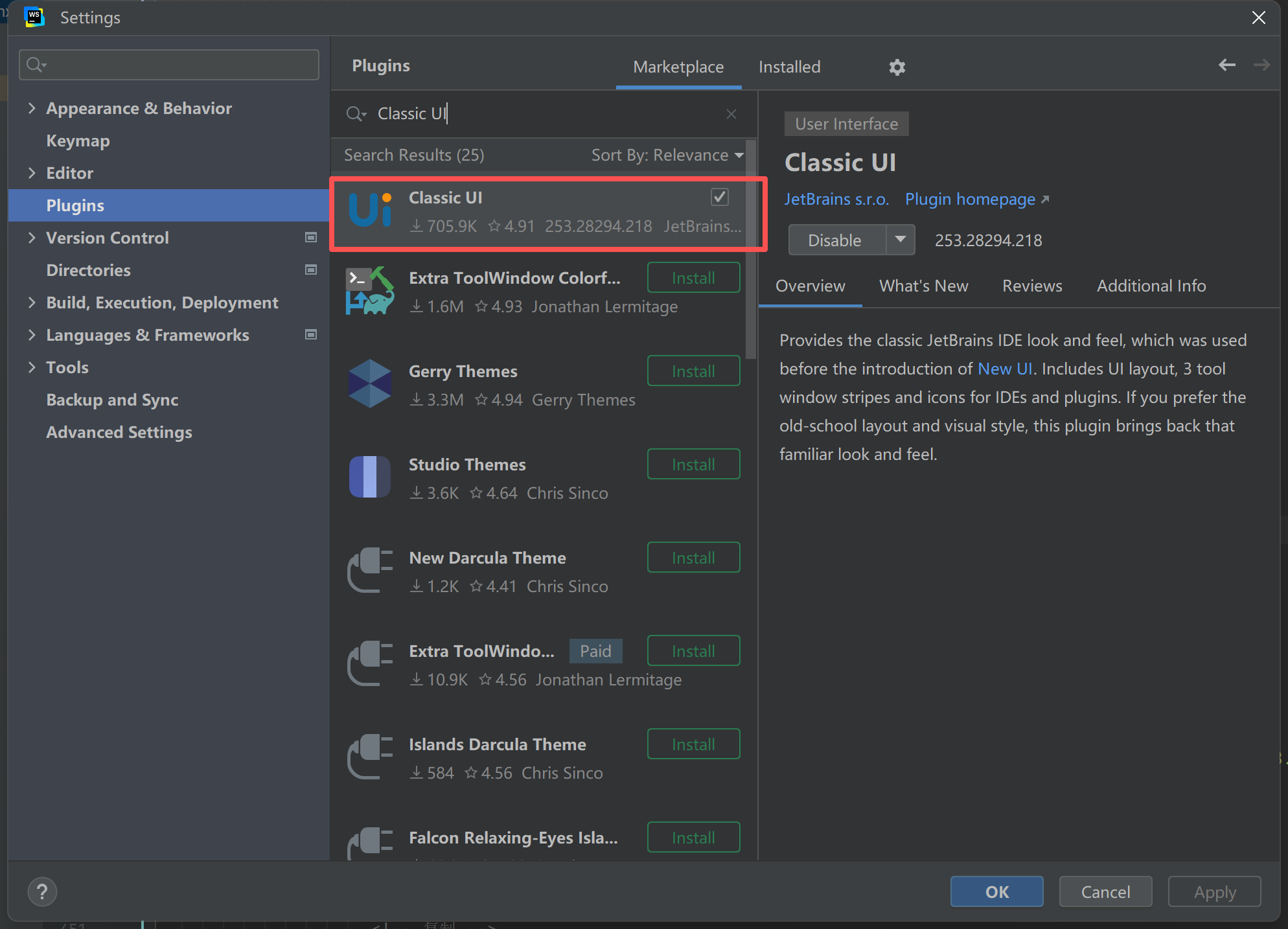Image resolution: width=1288 pixels, height=929 pixels.
Task: Click the Extra ToolWindow Colorful icon
Action: point(370,290)
